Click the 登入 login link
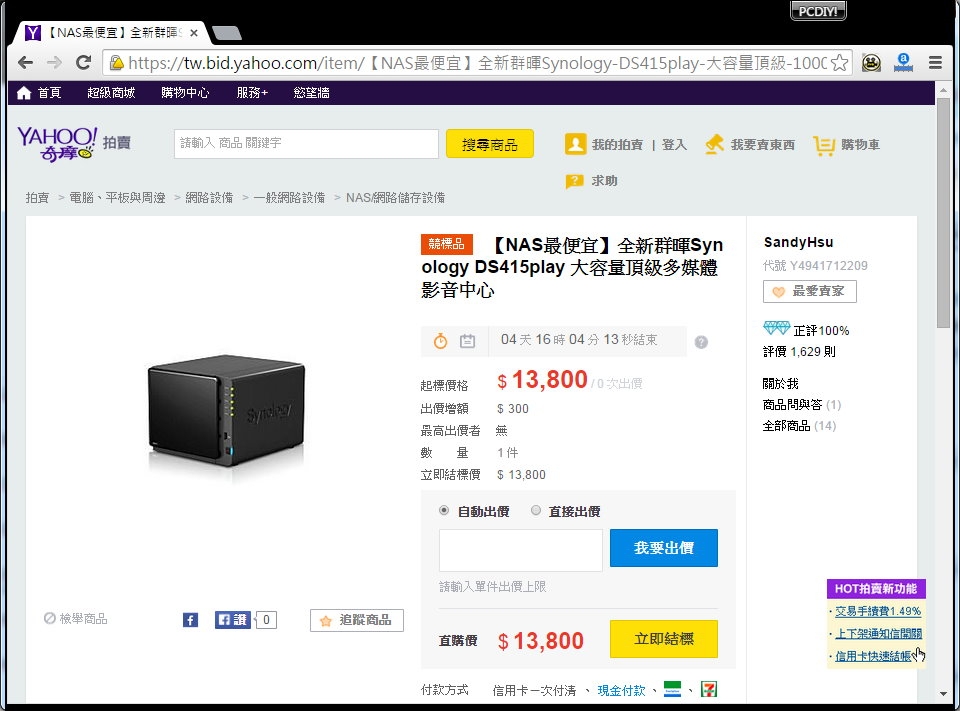The width and height of the screenshot is (960, 711). point(674,145)
